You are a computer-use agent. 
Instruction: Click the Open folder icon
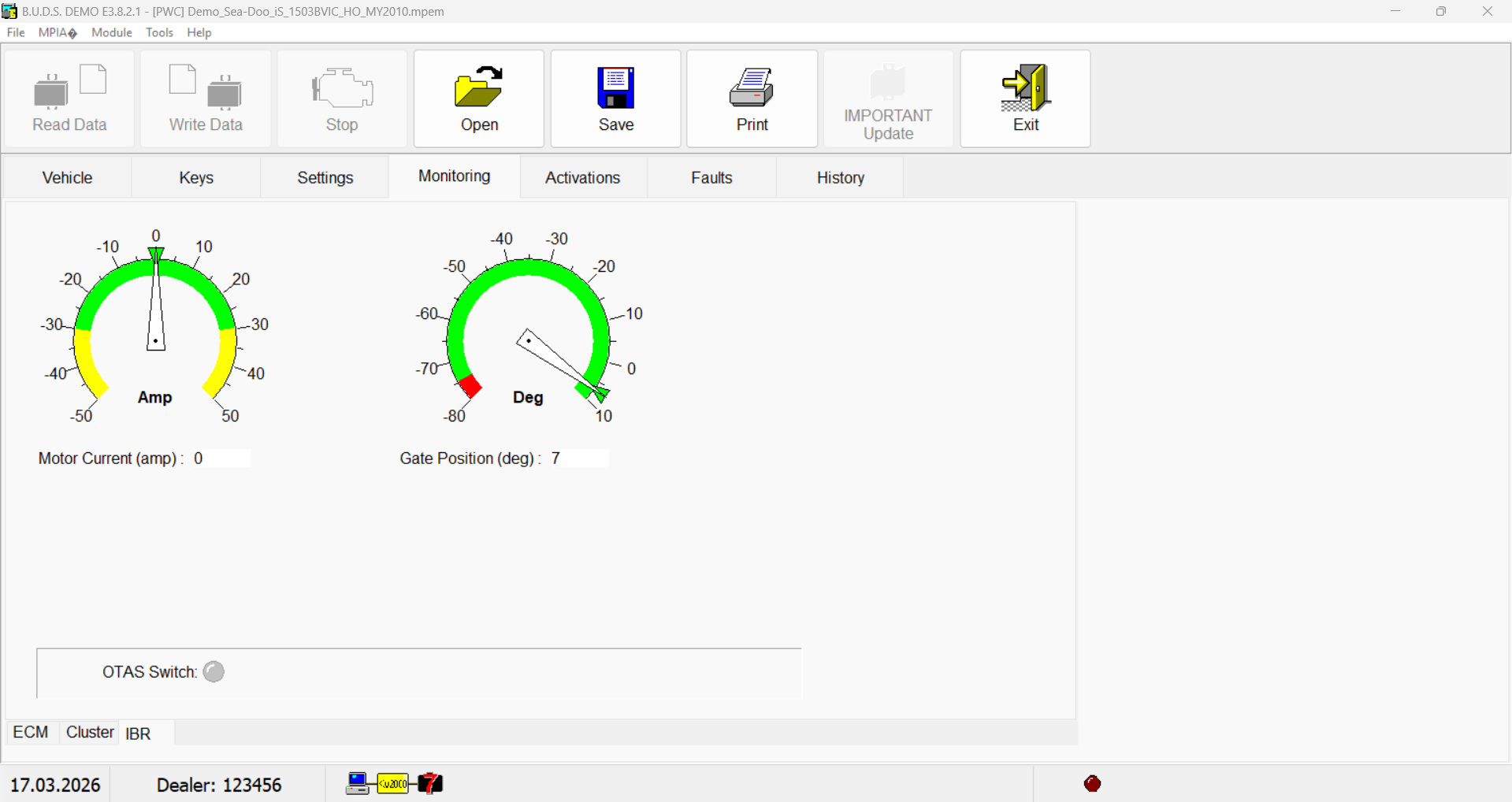[478, 87]
